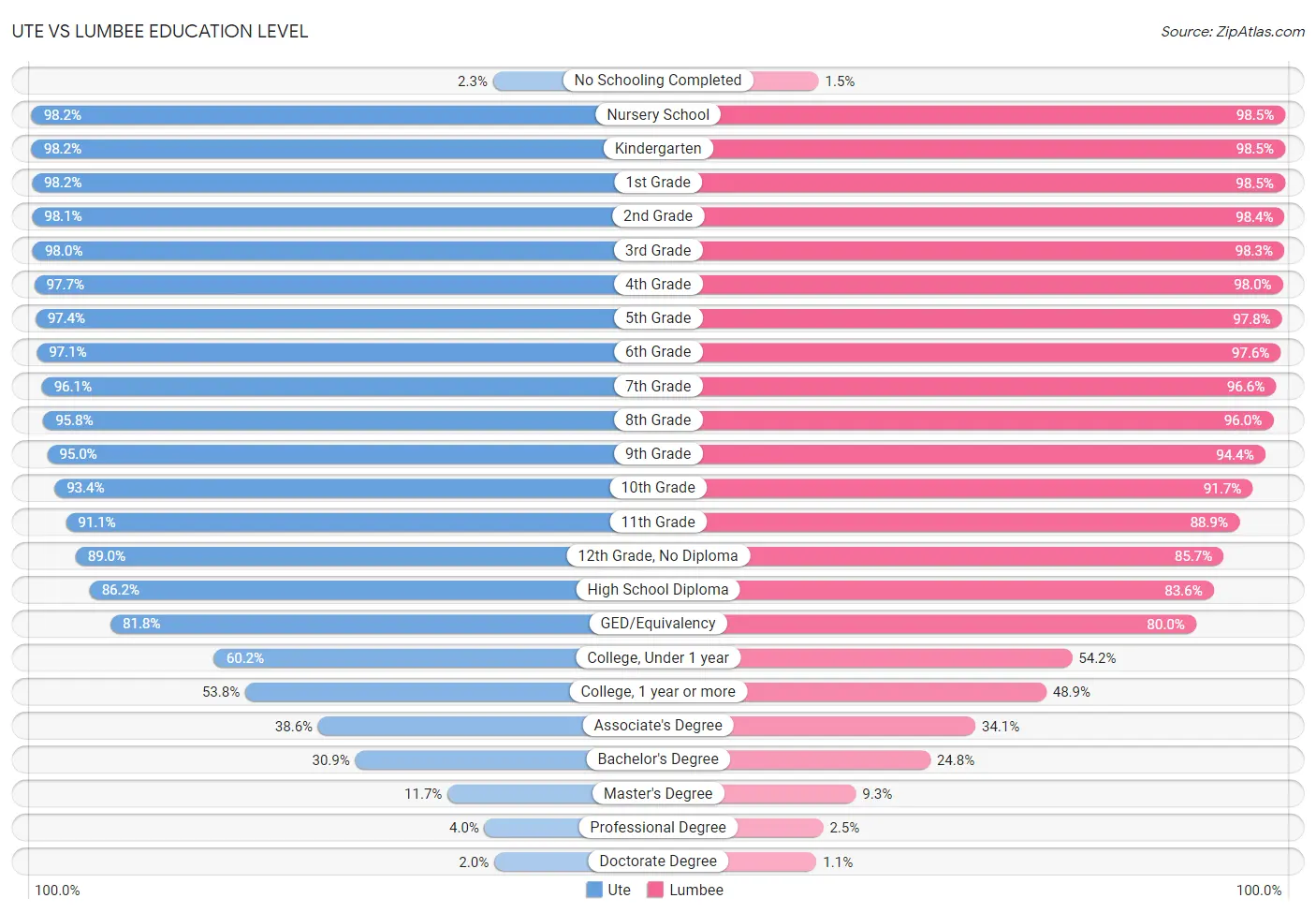
Task: Select the No Schooling Completed label
Action: (x=658, y=81)
